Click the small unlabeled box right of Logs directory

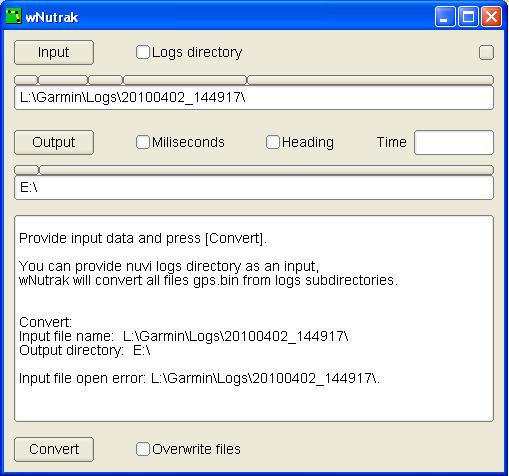(x=486, y=52)
